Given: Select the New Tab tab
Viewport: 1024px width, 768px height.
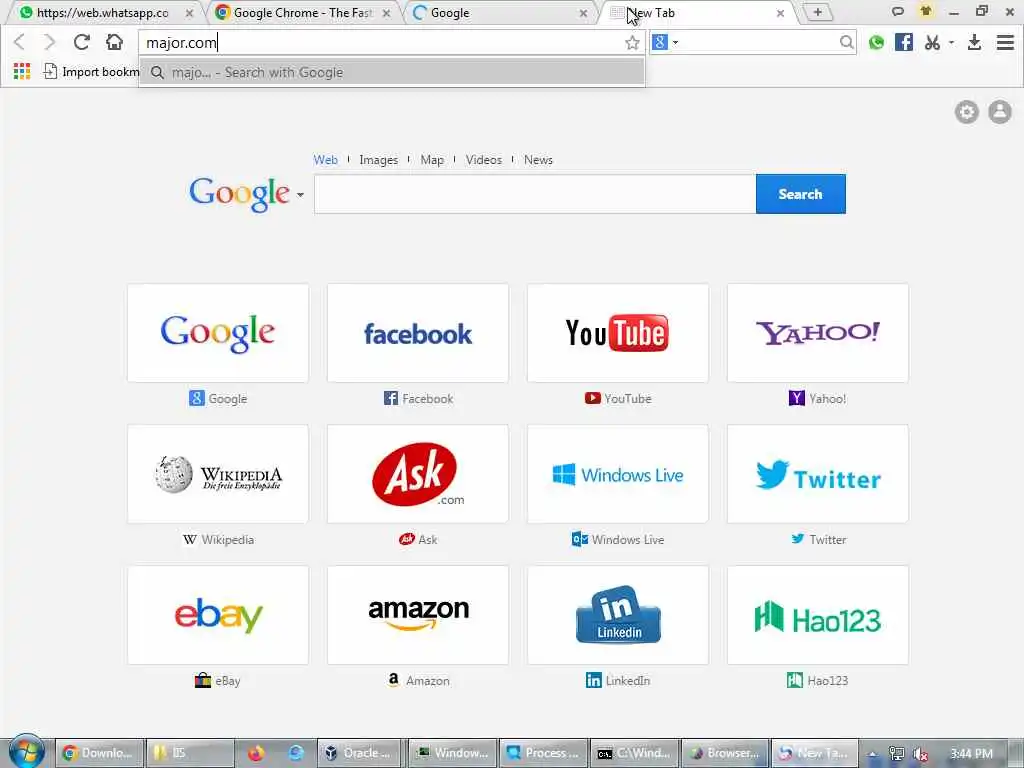Looking at the screenshot, I should (x=696, y=13).
